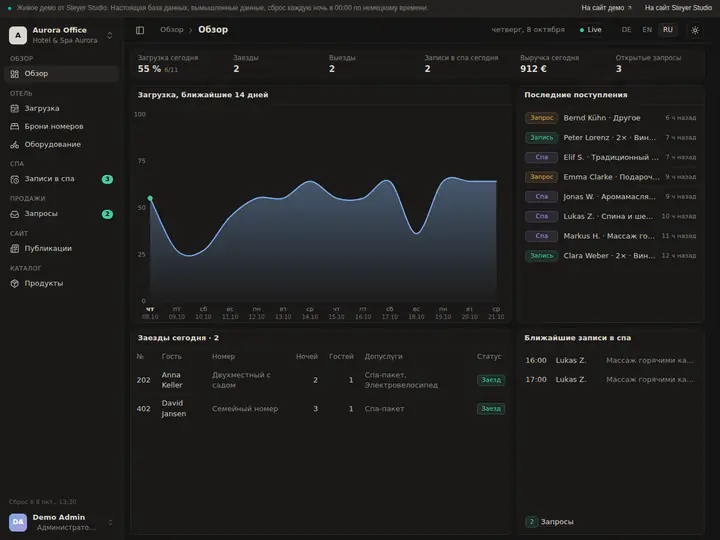Switch to light theme via sun icon
Viewport: 720px width, 540px height.
click(695, 30)
